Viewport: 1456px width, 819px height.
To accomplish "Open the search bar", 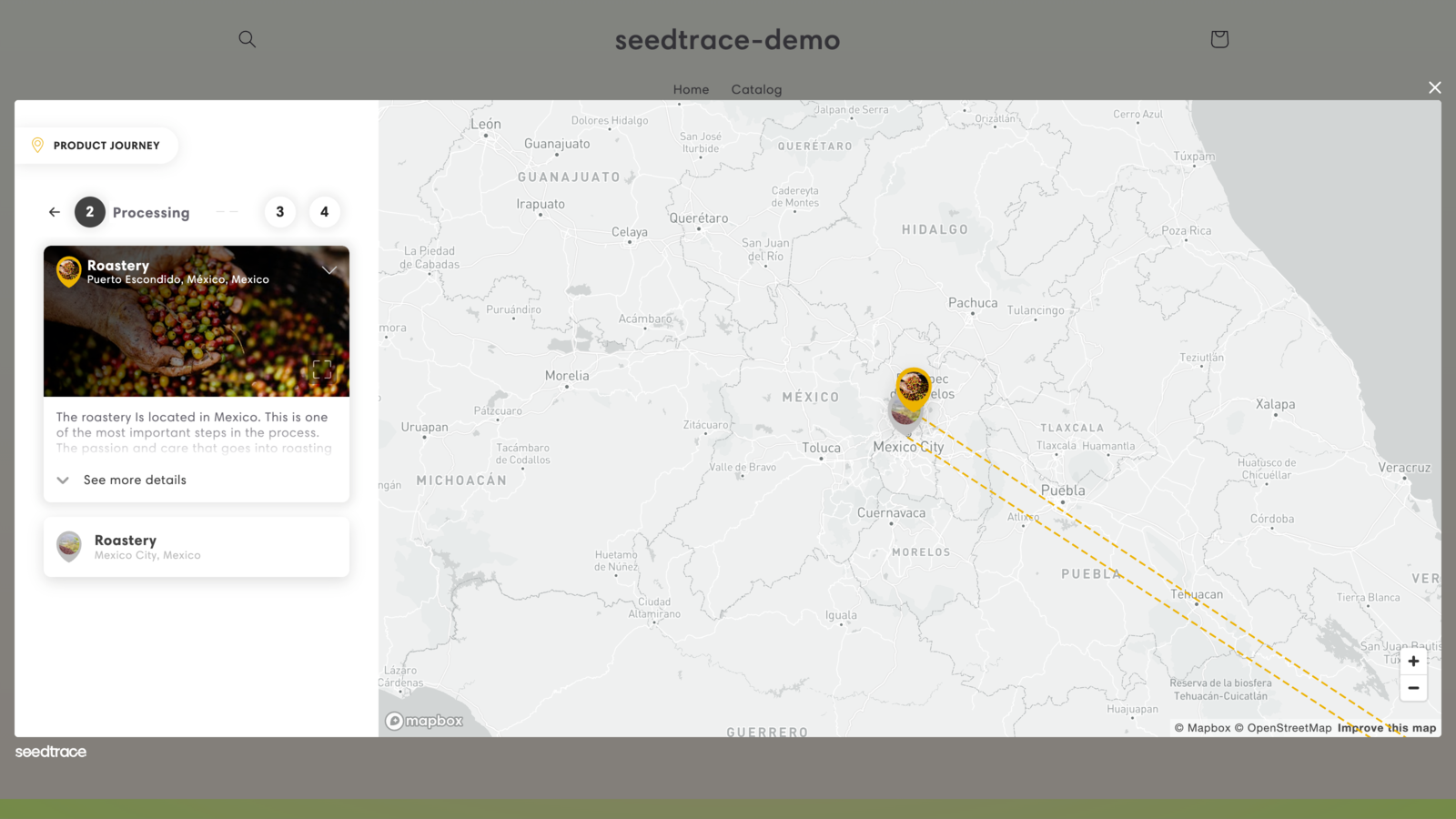I will [x=247, y=39].
